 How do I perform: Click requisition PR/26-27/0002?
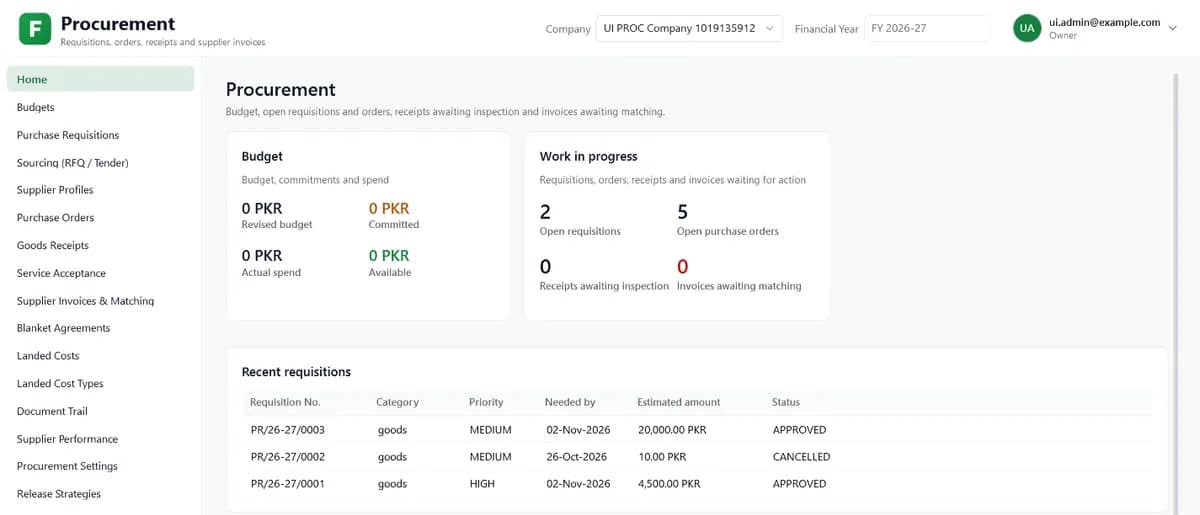point(287,457)
